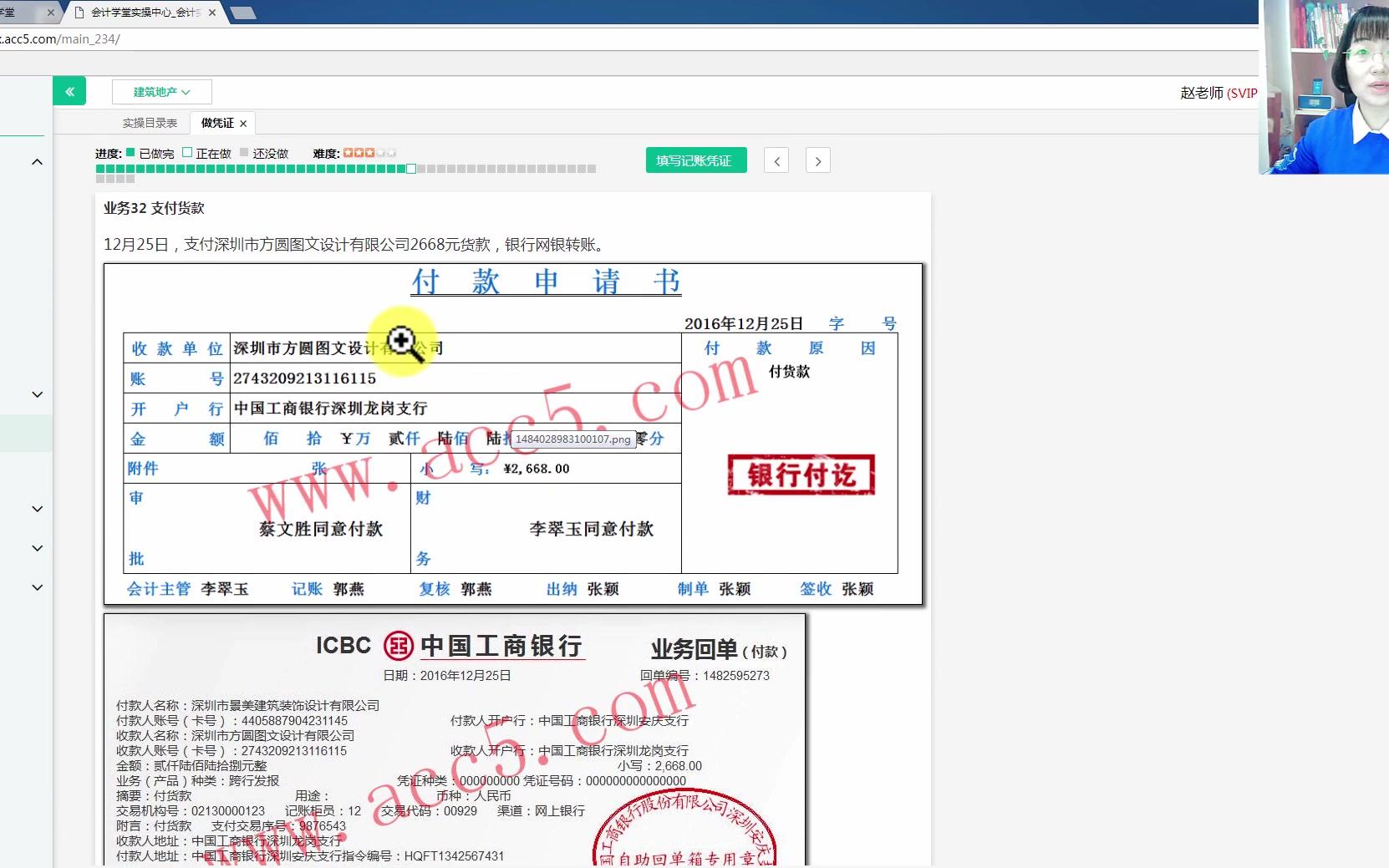Click the favicon of the 会计学堂实操中心 tab

[x=79, y=13]
